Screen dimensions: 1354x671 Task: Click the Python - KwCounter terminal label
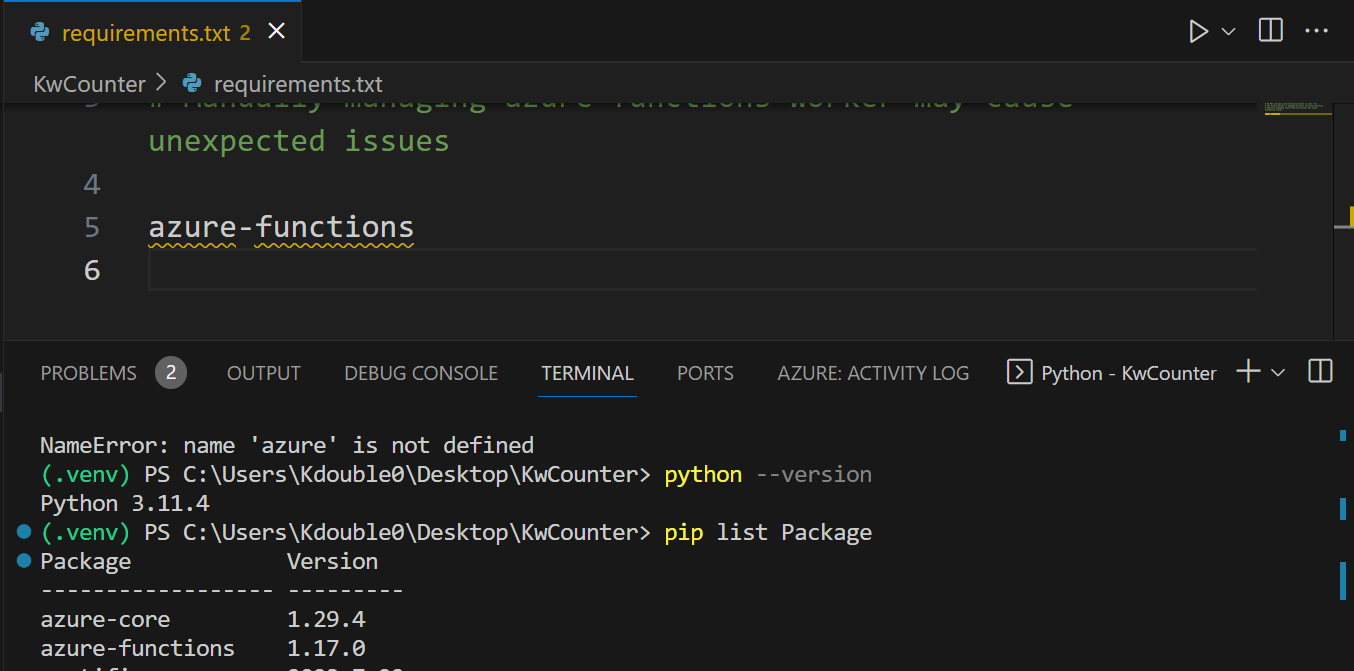[1129, 373]
